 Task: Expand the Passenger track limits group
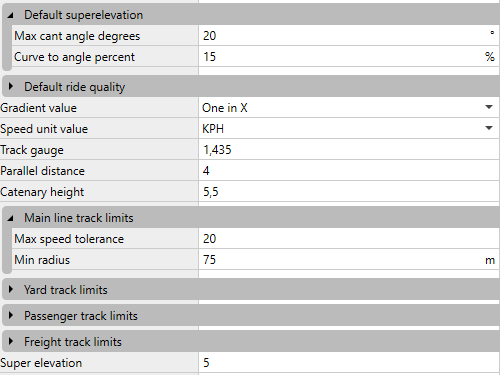11,315
